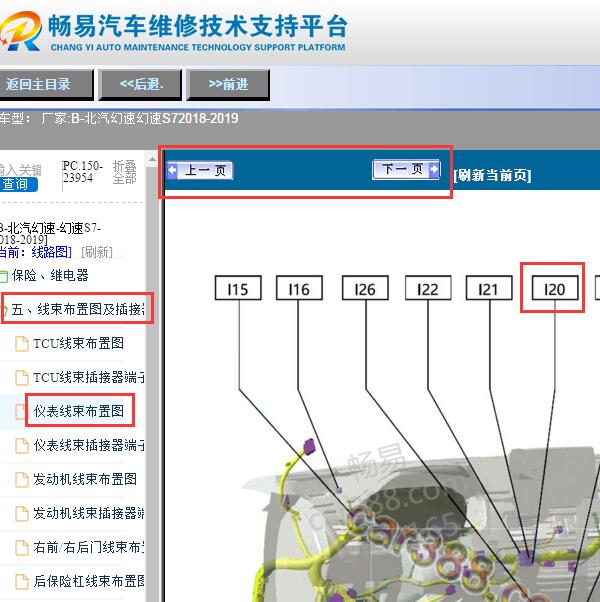Click document icon beside 发动机线束布置图
The image size is (600, 602).
21,480
